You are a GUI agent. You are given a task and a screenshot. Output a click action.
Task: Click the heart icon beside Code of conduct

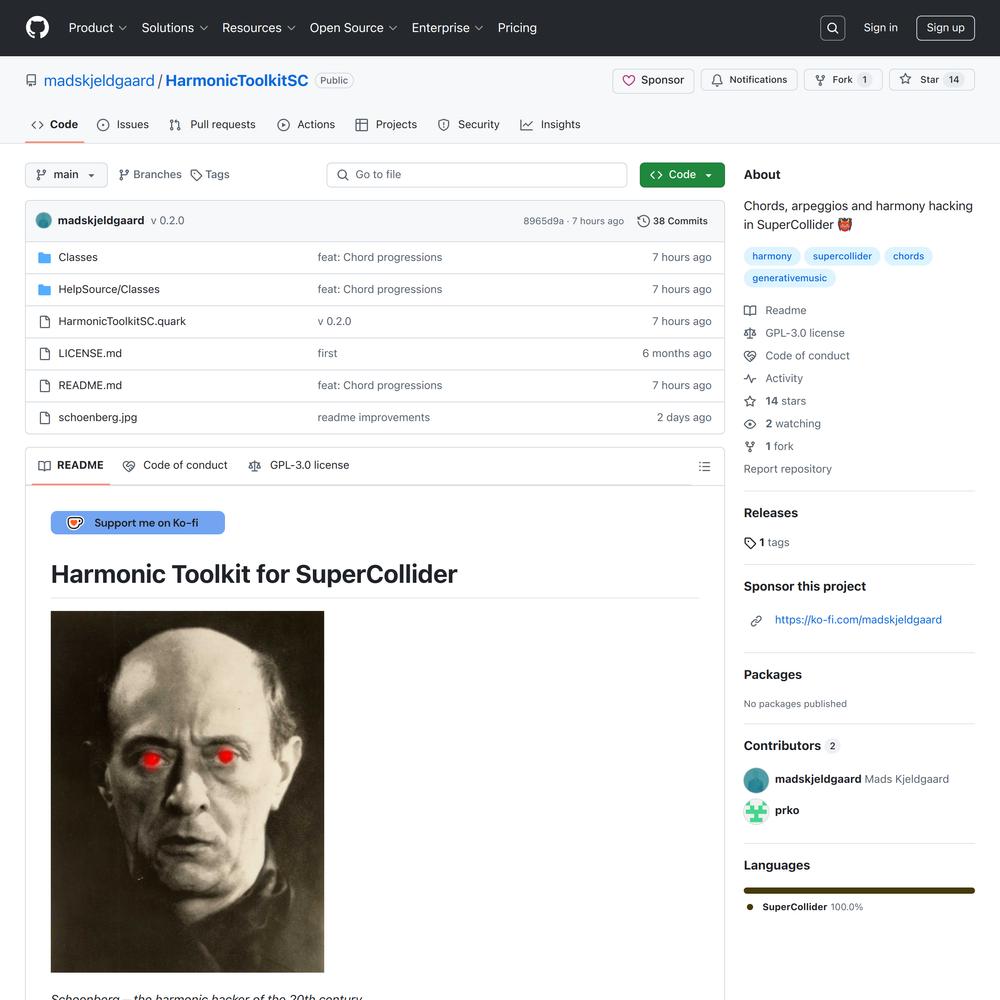click(x=750, y=356)
